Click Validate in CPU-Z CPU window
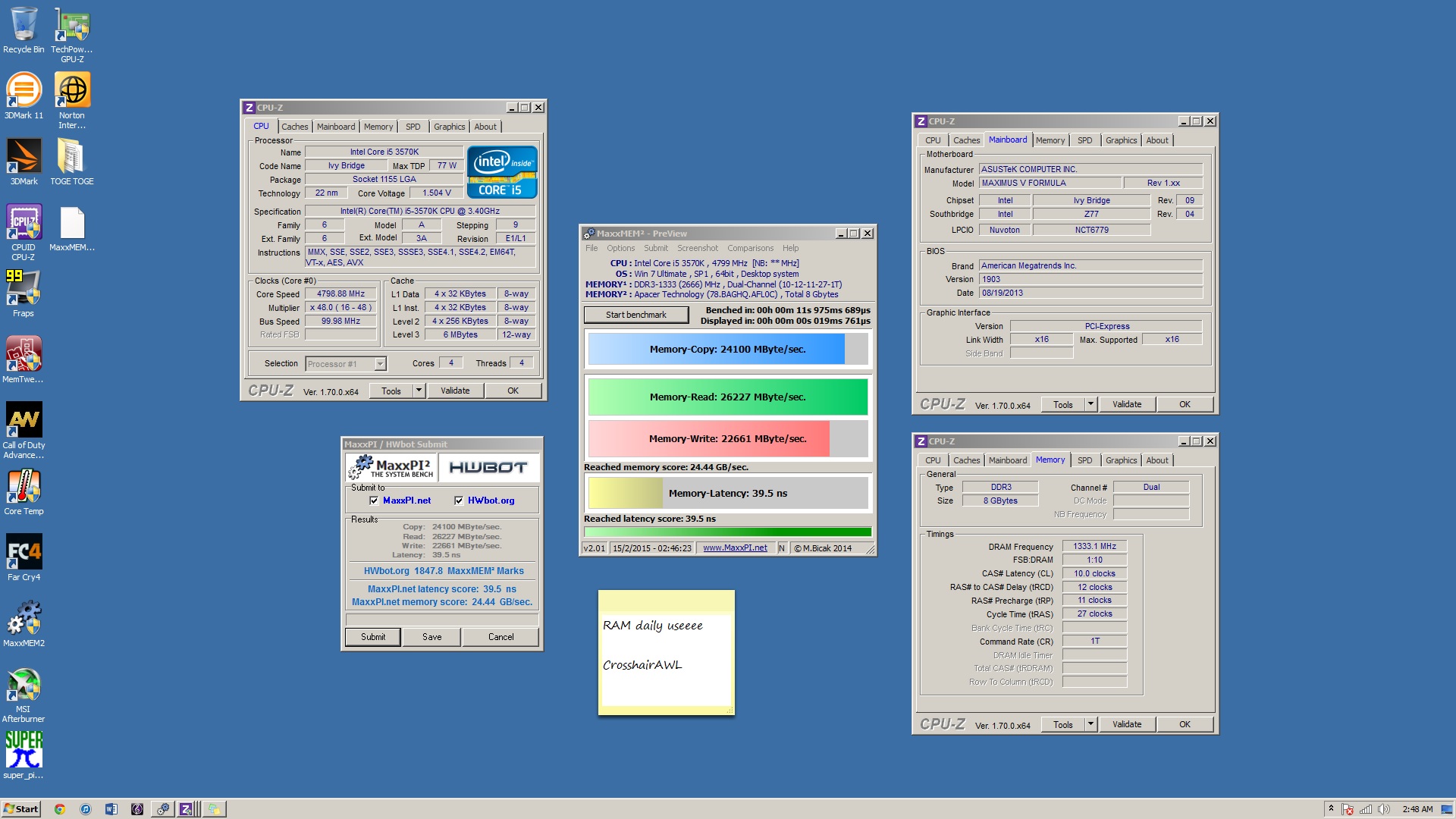 (455, 391)
